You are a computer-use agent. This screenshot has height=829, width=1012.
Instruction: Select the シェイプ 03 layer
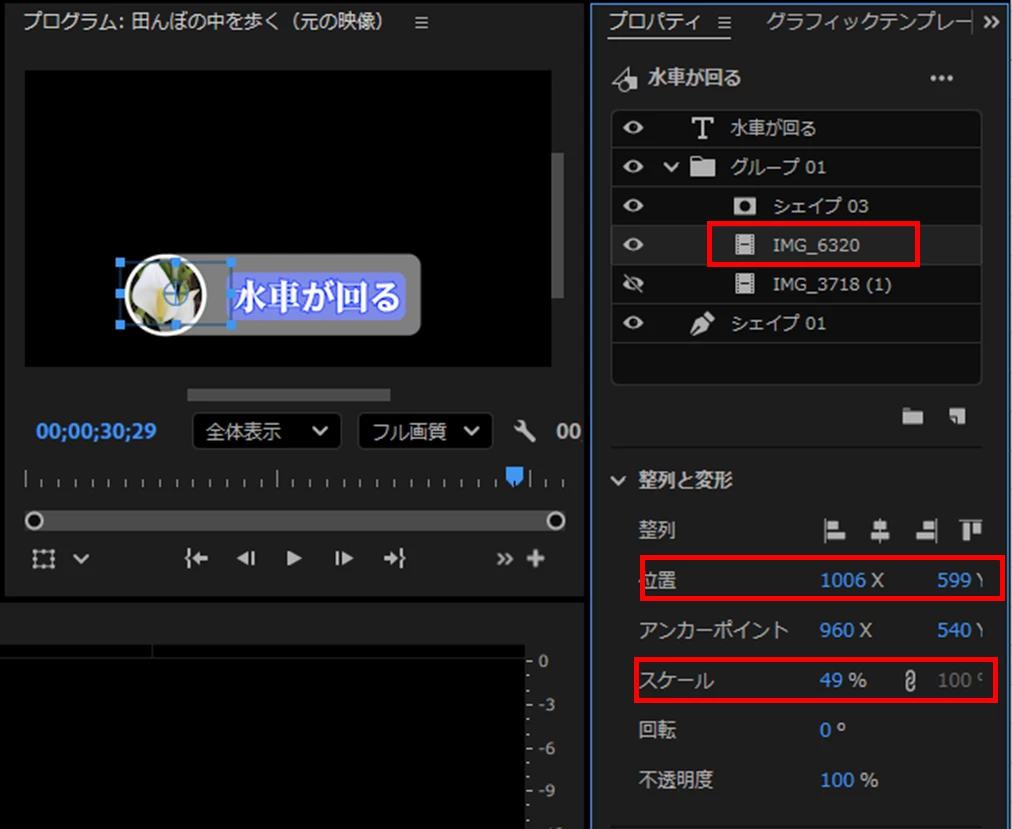[796, 206]
